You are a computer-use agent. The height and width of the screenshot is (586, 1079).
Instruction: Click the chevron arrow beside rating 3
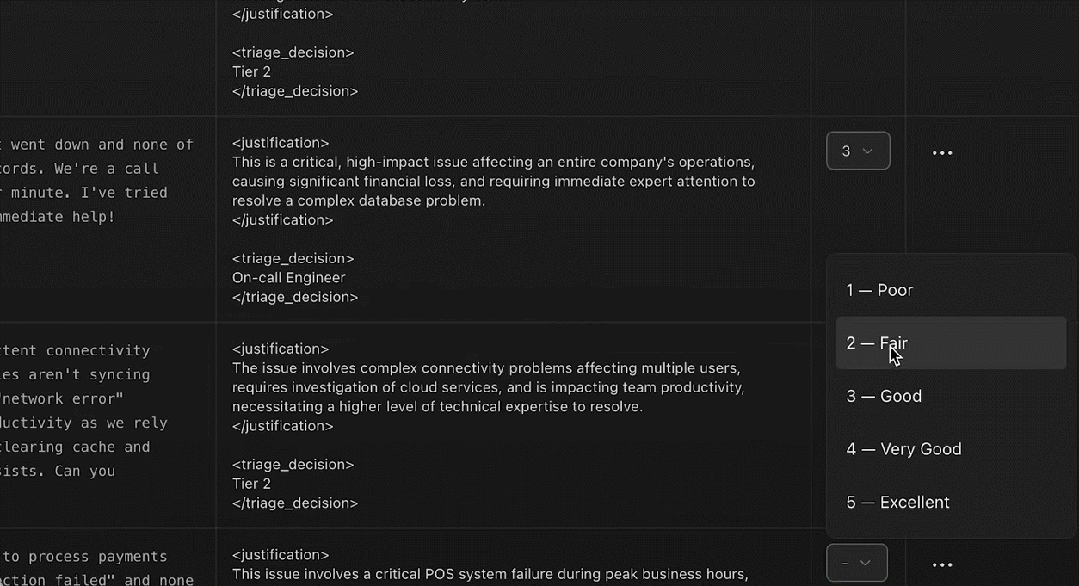[x=867, y=151]
